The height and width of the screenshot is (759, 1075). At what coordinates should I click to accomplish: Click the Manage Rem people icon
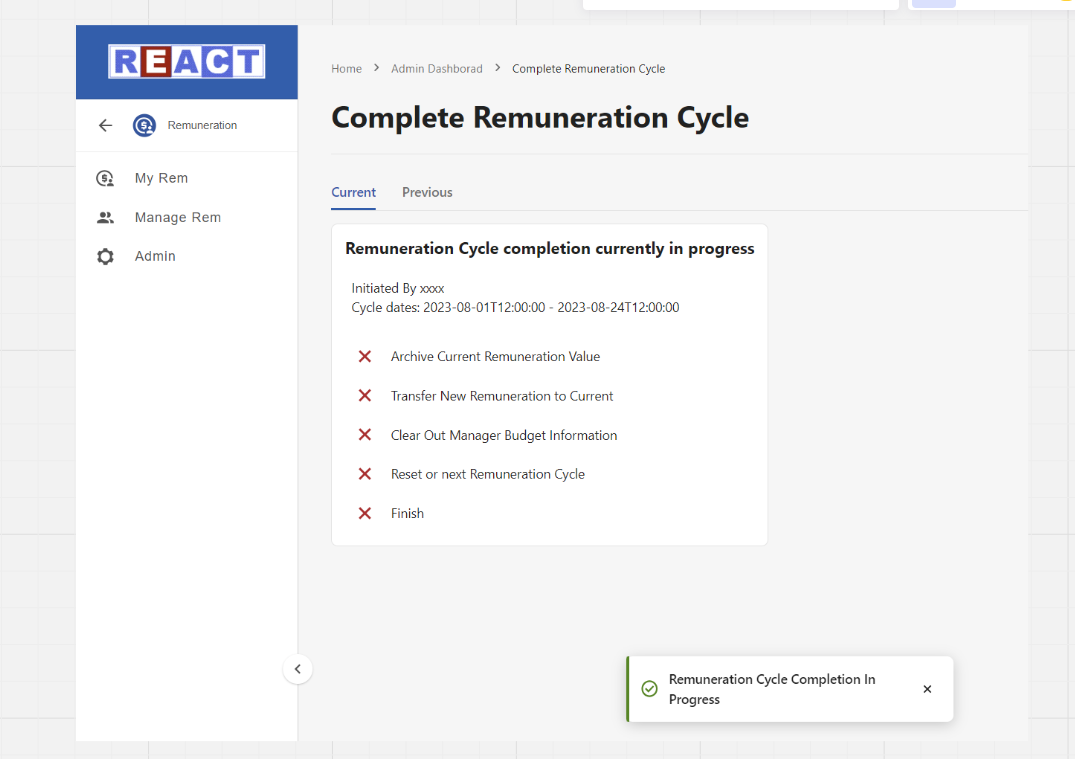click(x=105, y=217)
